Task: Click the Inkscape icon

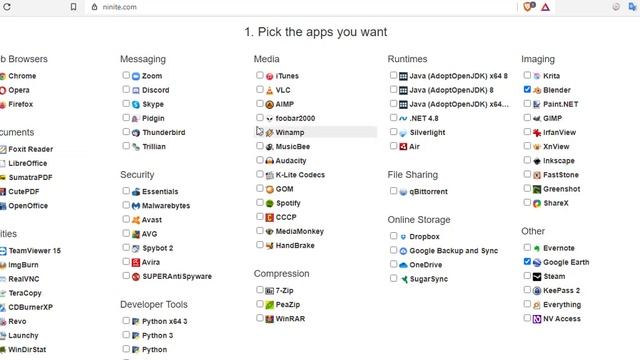Action: tap(537, 161)
